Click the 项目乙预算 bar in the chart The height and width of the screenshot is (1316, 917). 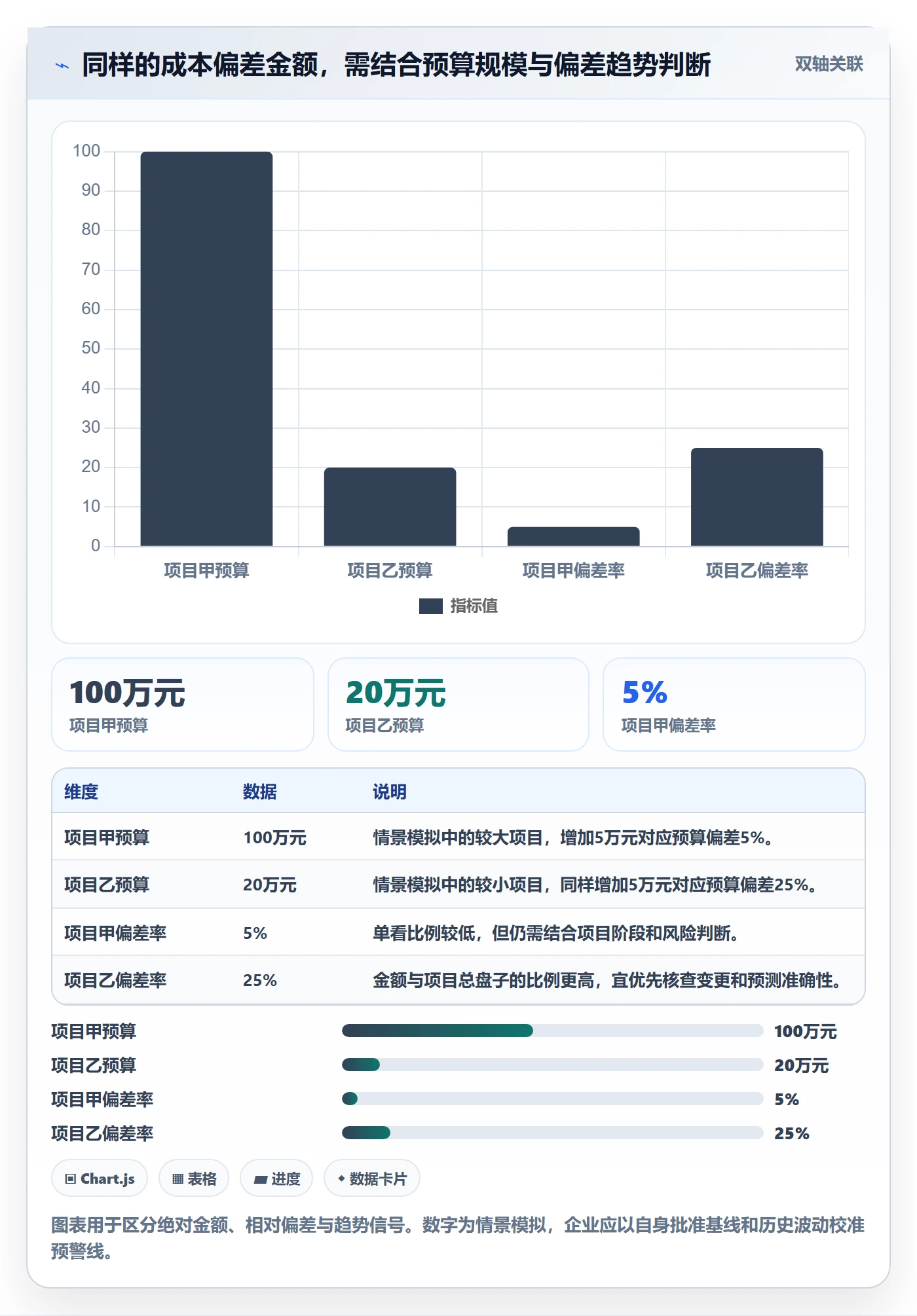(390, 507)
